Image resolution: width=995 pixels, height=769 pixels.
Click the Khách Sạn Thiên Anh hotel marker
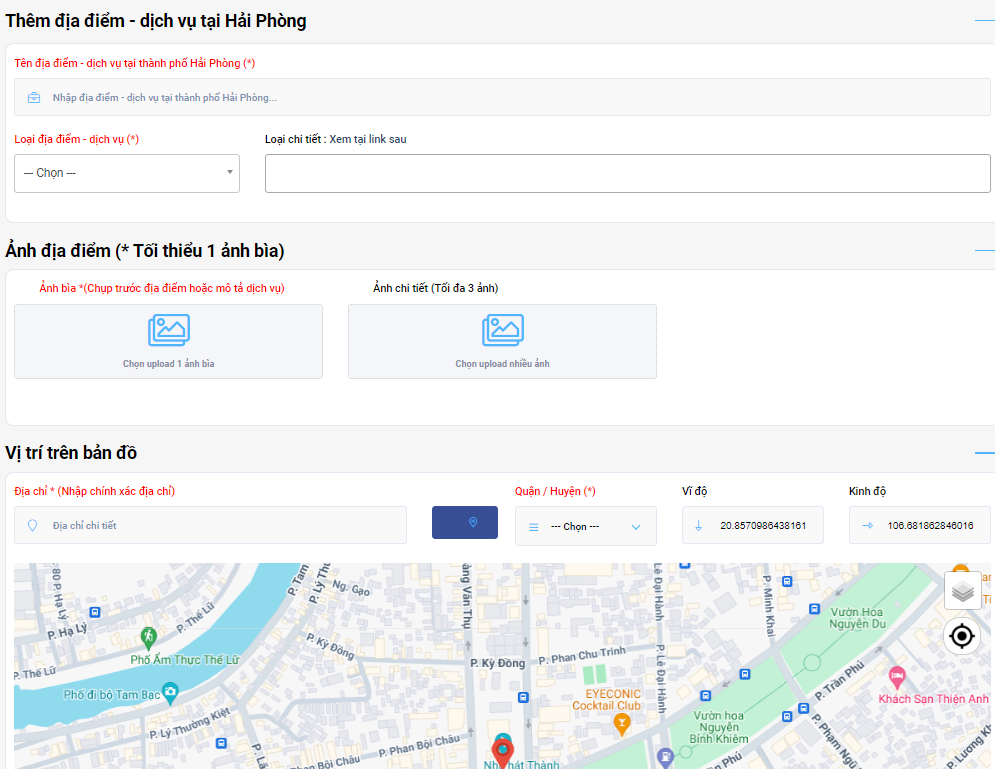(896, 676)
